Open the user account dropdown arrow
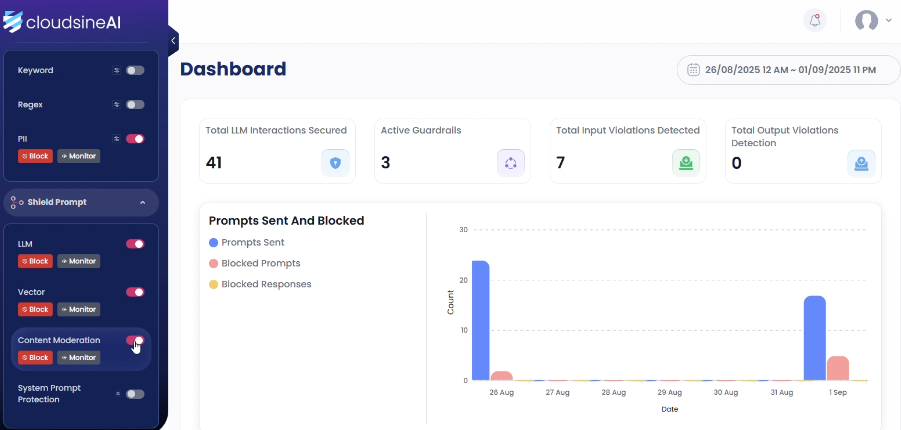This screenshot has width=901, height=430. pos(889,21)
